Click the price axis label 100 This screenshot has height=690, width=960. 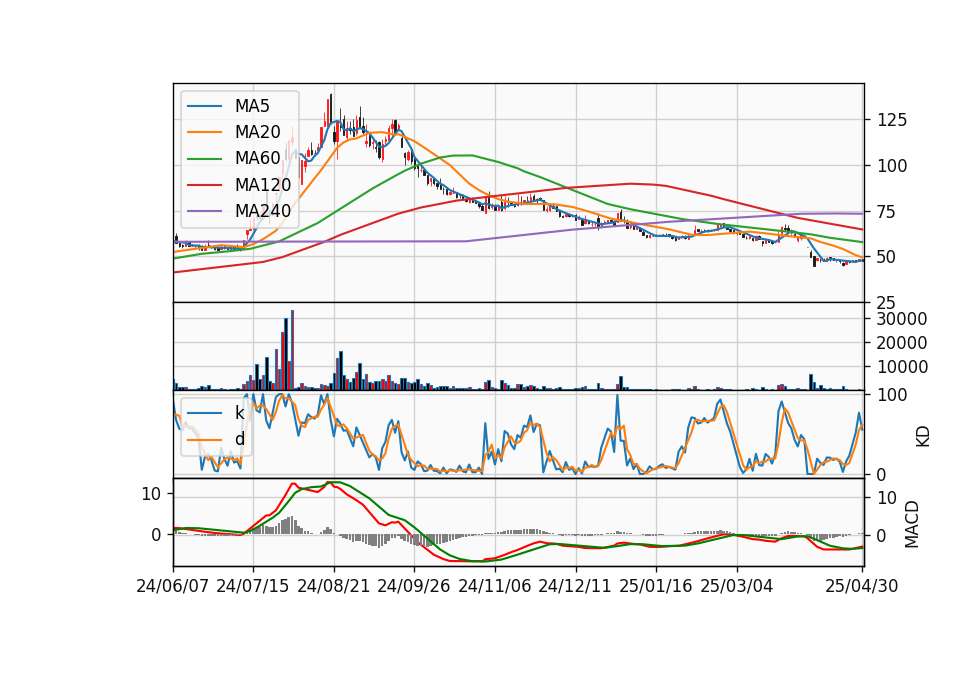click(x=892, y=166)
